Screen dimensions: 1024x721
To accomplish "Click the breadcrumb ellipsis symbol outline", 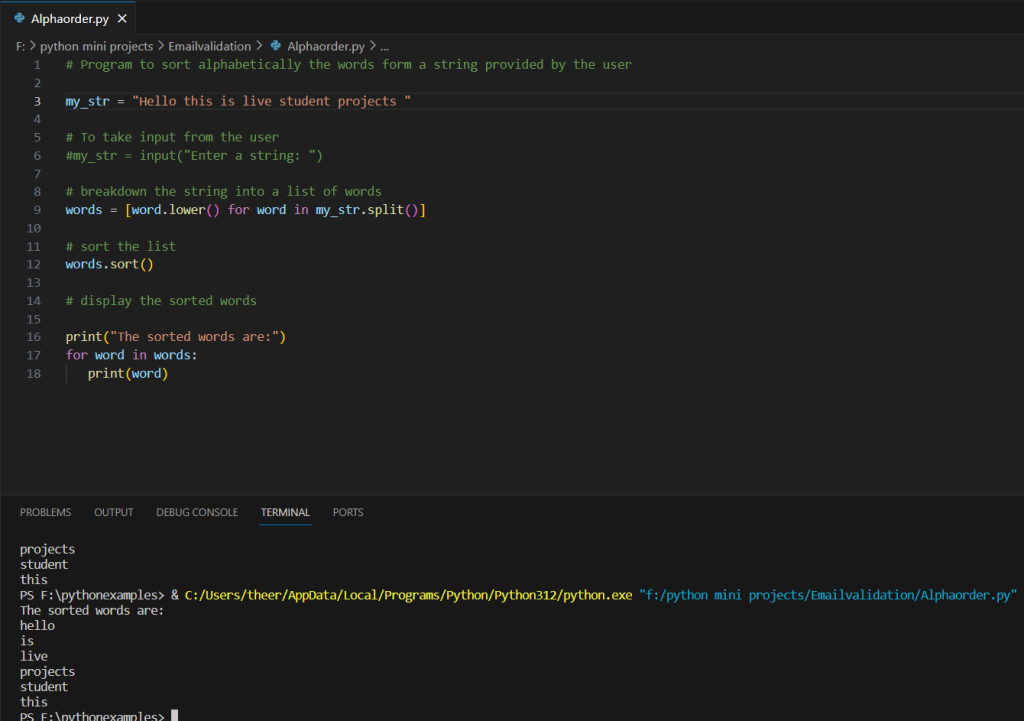I will click(x=385, y=46).
